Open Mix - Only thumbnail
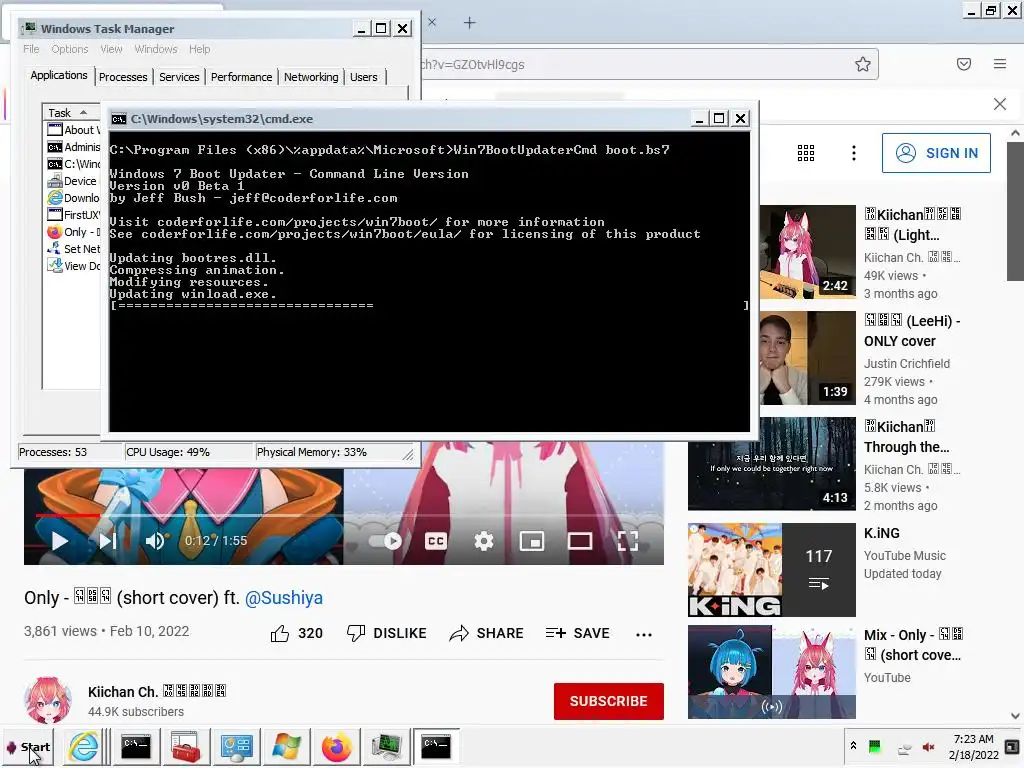This screenshot has height=768, width=1024. click(x=772, y=672)
